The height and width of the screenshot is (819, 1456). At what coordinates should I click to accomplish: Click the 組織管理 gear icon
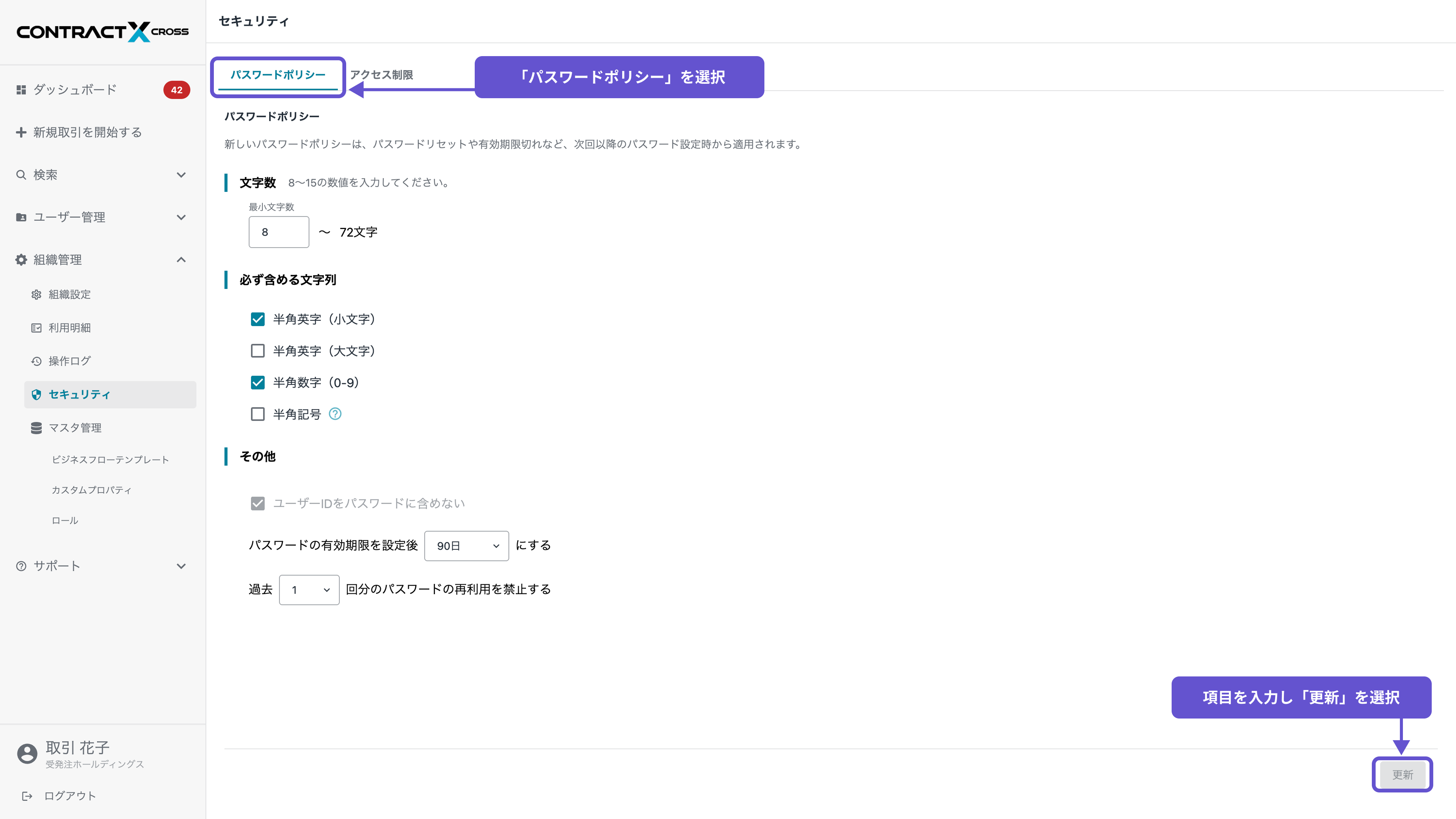(21, 259)
